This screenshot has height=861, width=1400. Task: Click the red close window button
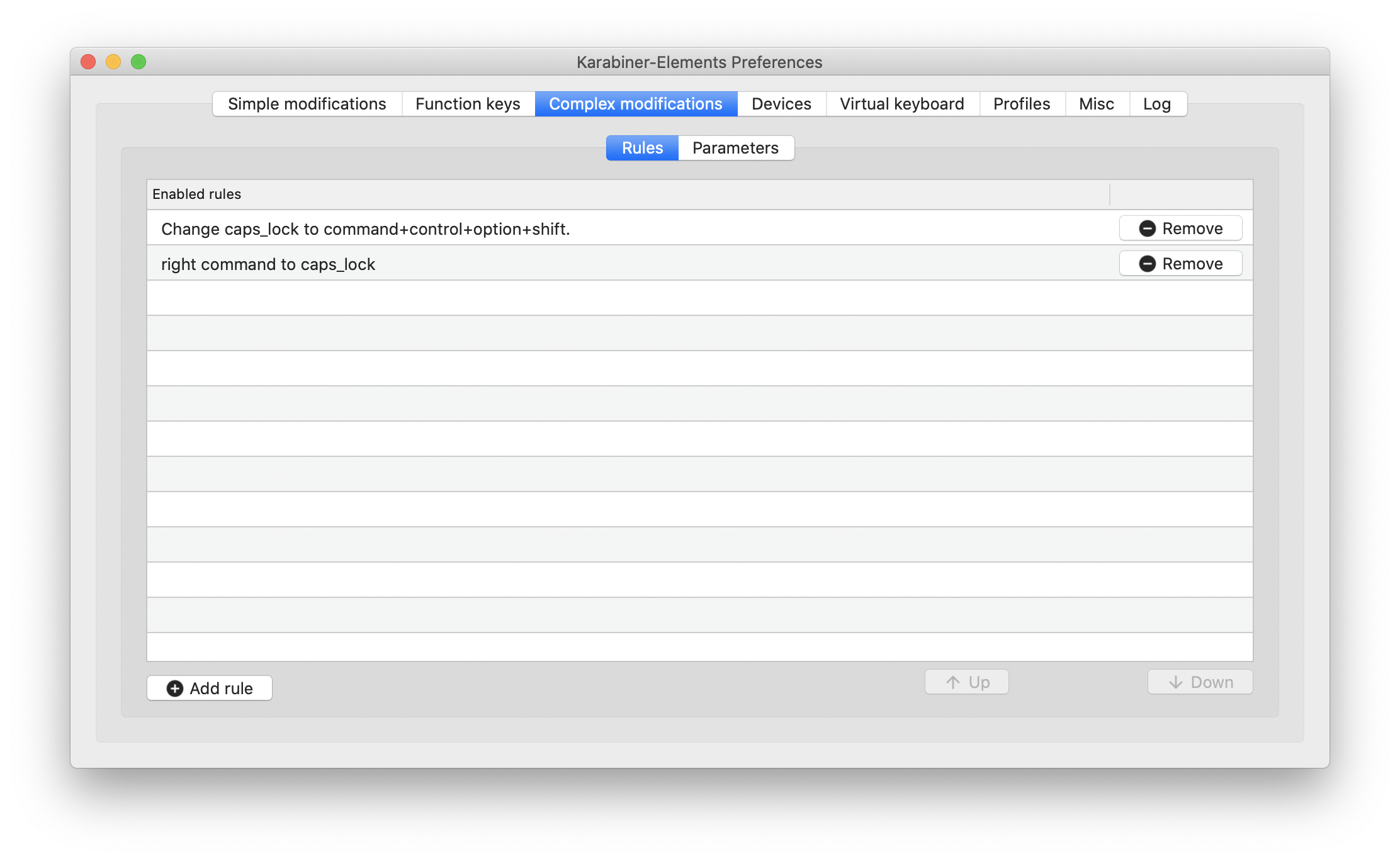(x=88, y=62)
